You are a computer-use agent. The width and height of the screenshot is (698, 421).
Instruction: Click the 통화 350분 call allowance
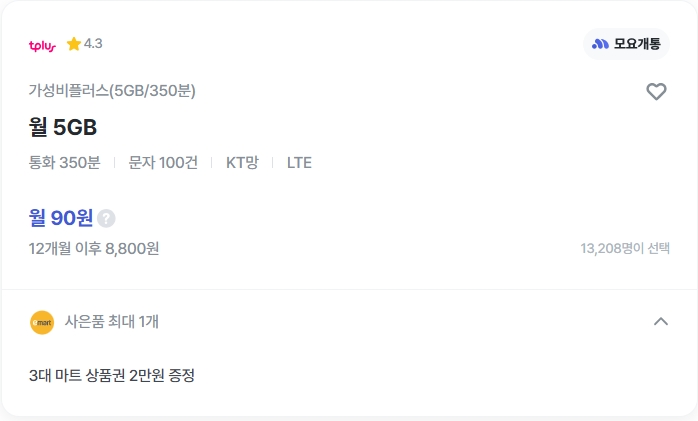click(x=65, y=162)
